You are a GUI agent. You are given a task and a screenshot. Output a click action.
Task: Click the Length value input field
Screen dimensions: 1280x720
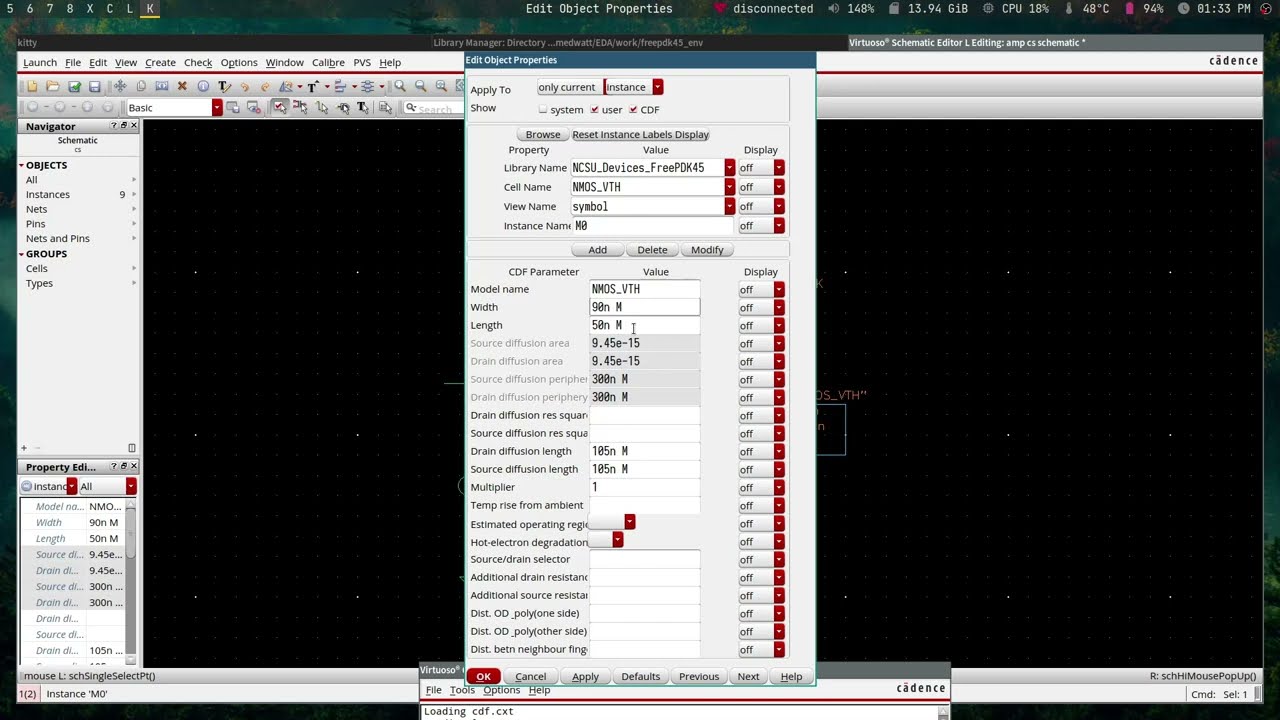pyautogui.click(x=644, y=325)
